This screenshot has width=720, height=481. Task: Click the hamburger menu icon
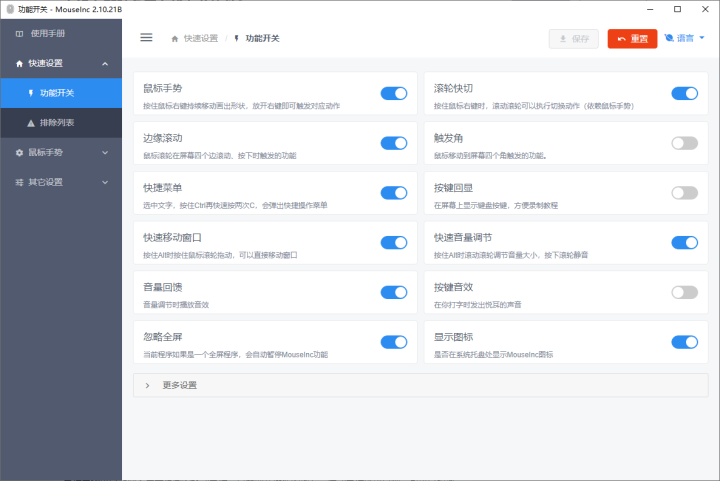click(146, 38)
